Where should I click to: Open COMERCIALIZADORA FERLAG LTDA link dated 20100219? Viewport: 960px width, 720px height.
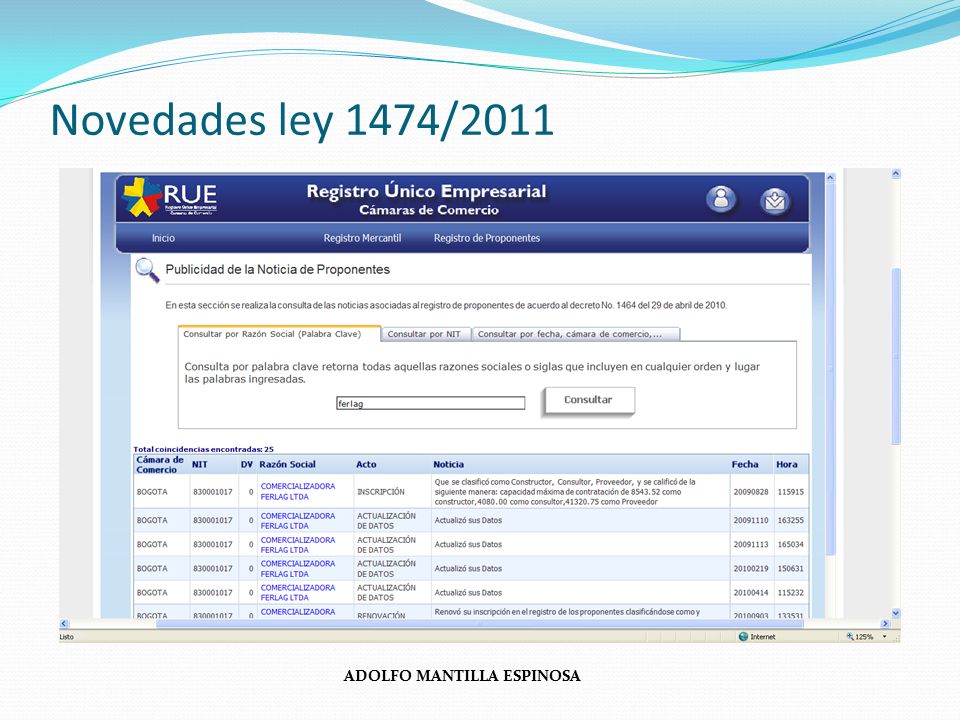click(x=298, y=569)
